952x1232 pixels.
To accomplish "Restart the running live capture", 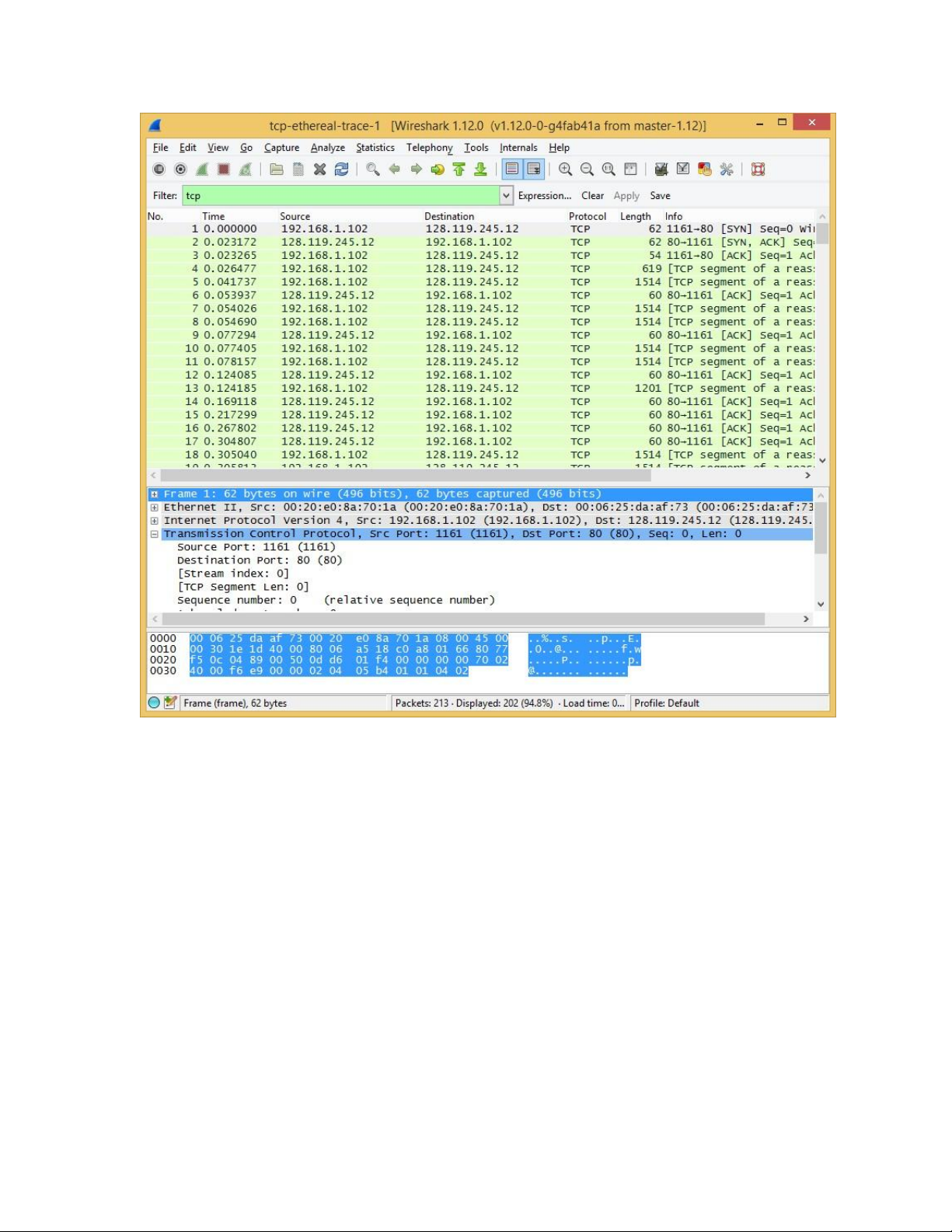I will coord(246,169).
